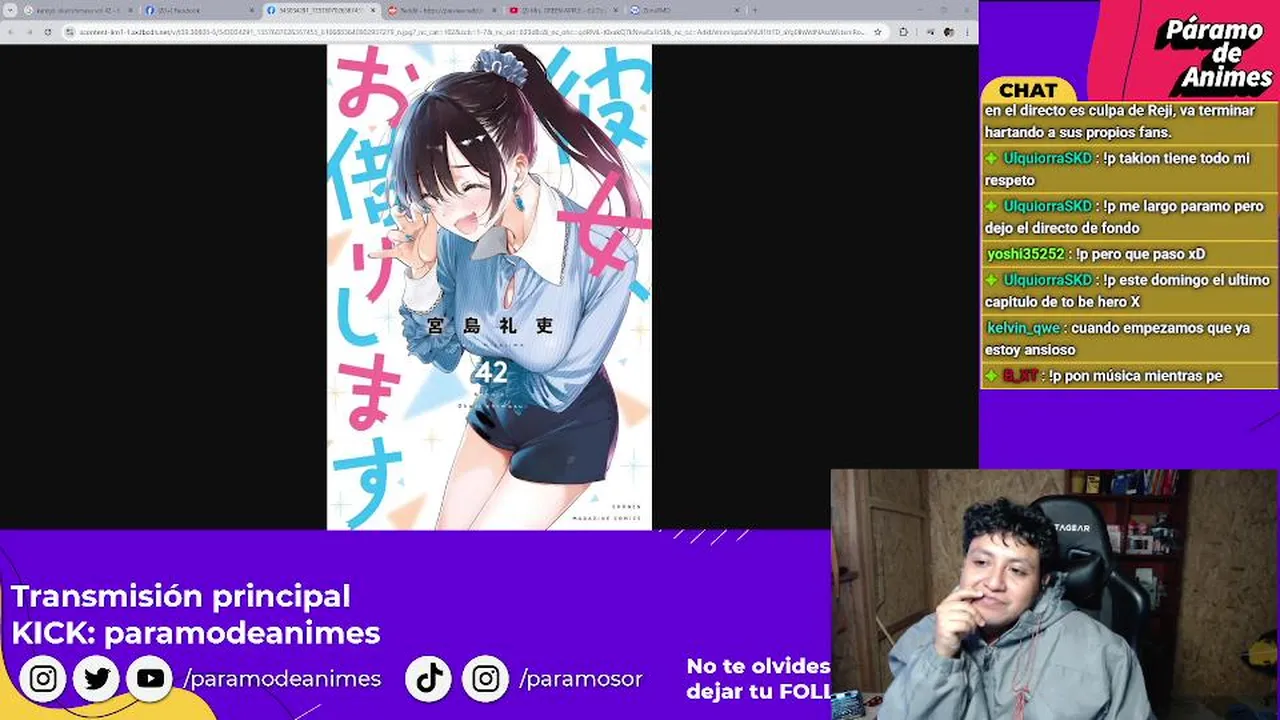Click the /paramosor handle text

pos(581,679)
